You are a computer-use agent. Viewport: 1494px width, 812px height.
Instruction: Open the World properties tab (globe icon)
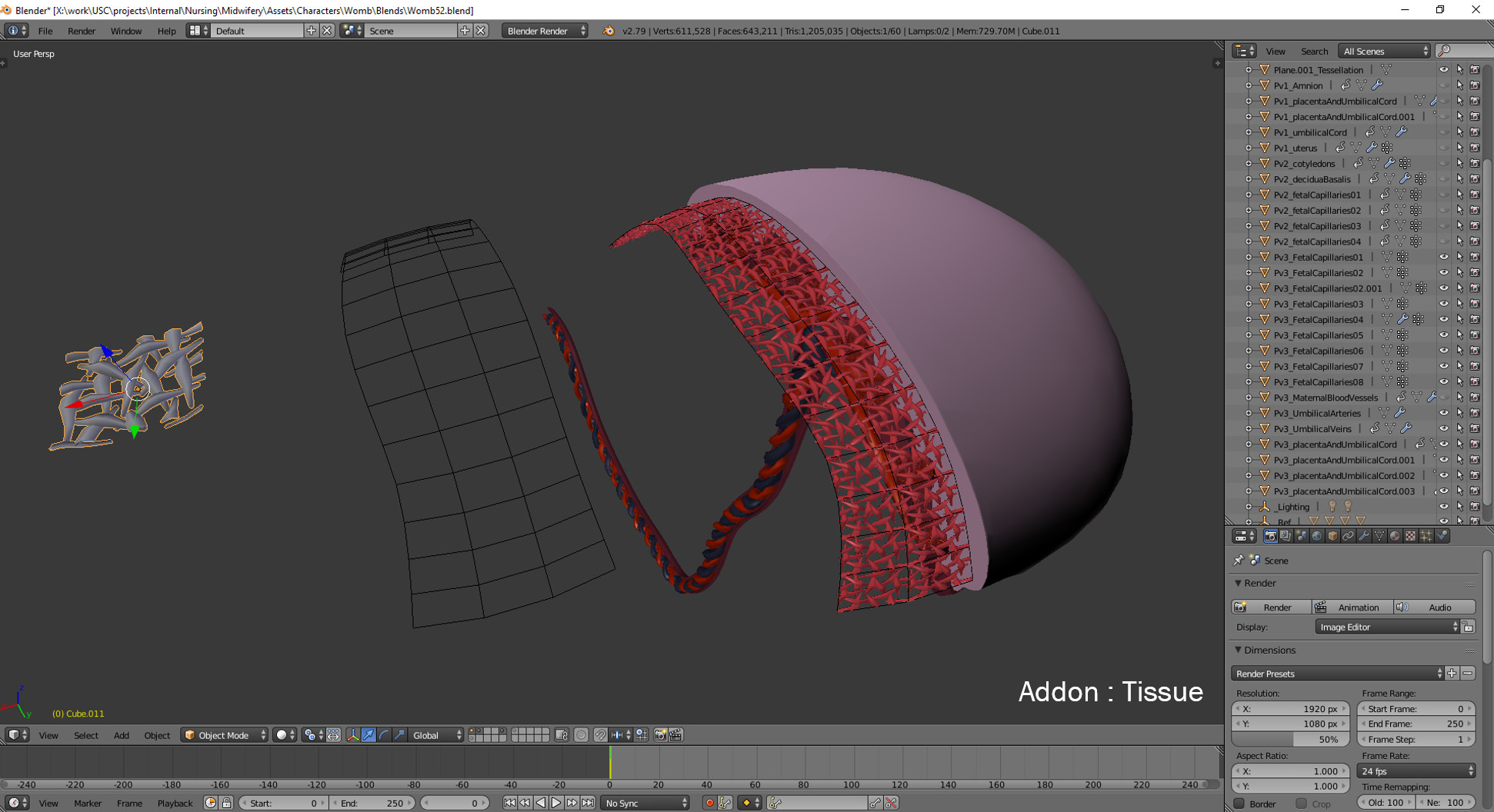pos(1316,536)
